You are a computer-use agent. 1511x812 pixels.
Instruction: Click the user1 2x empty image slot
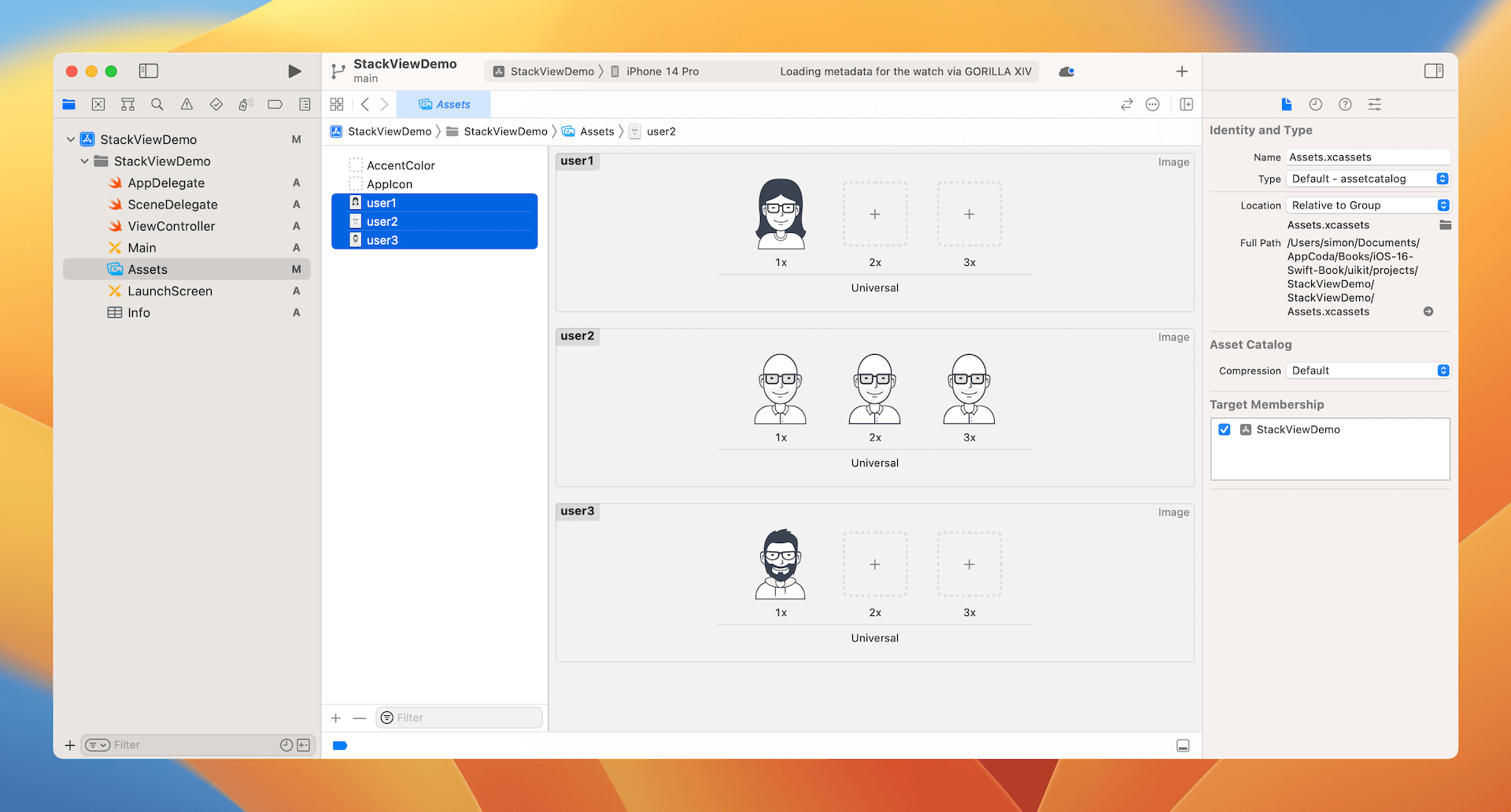point(874,214)
